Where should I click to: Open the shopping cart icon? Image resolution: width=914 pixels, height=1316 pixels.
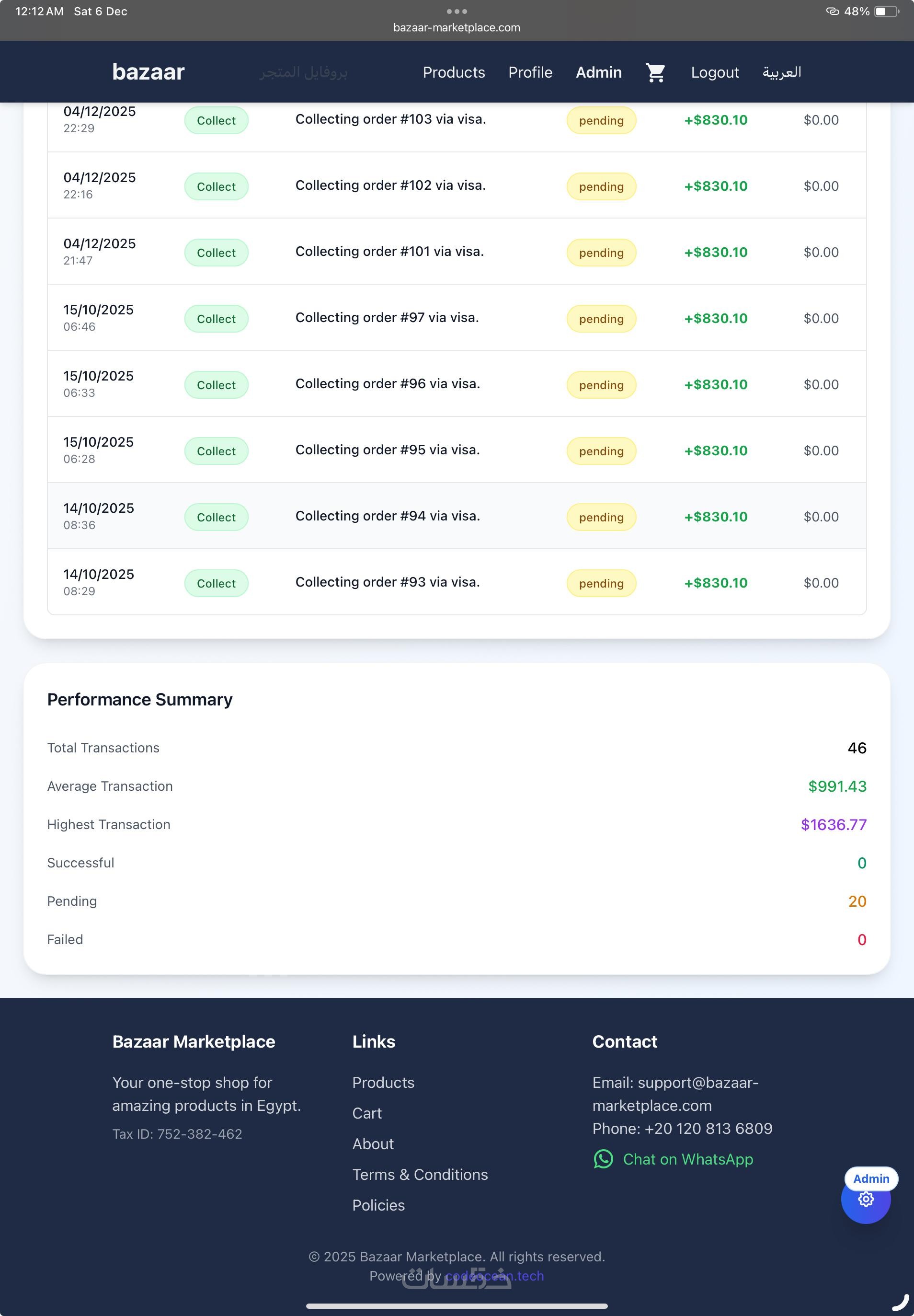pyautogui.click(x=655, y=73)
